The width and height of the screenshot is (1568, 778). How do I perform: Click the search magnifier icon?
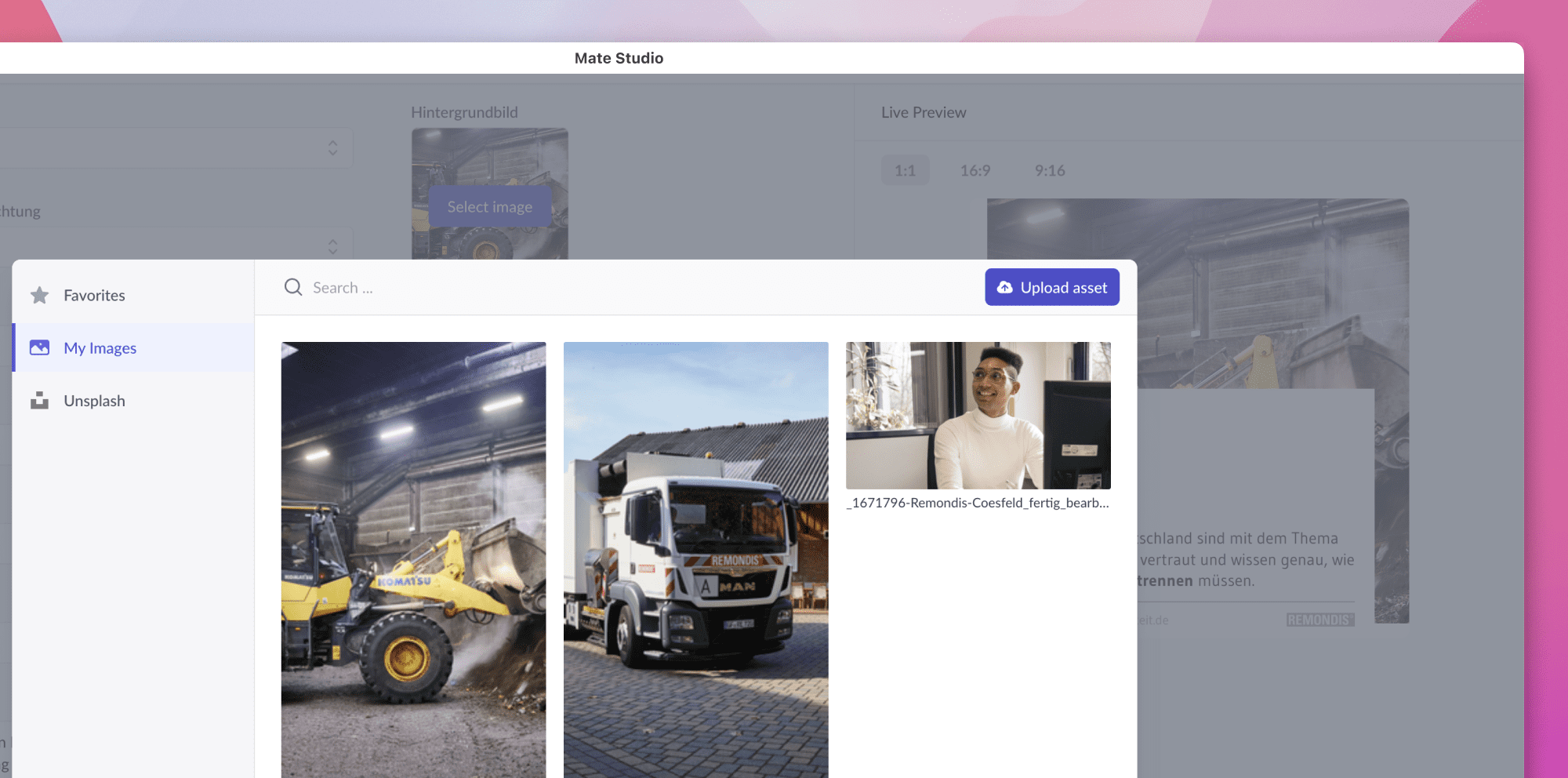point(293,287)
